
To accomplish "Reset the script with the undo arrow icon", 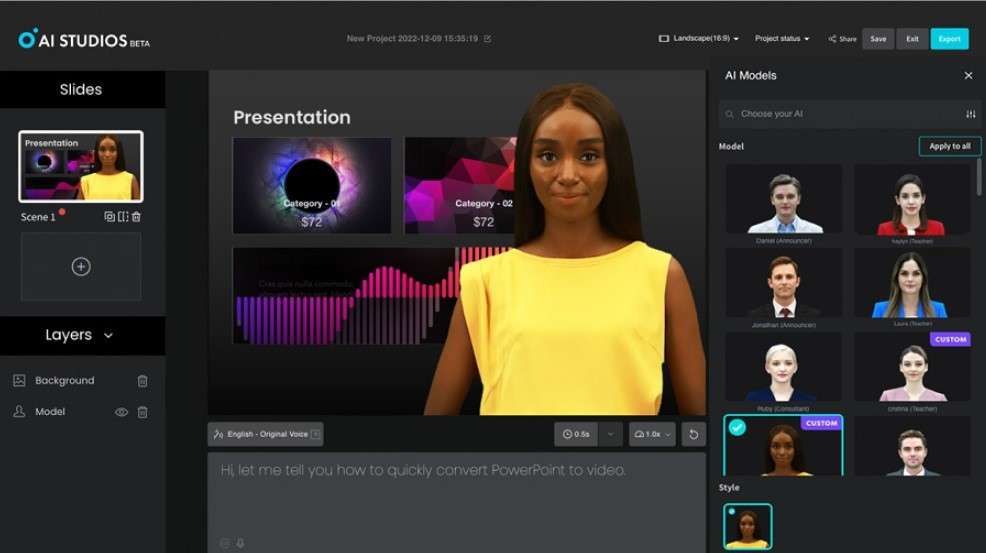I will point(694,434).
